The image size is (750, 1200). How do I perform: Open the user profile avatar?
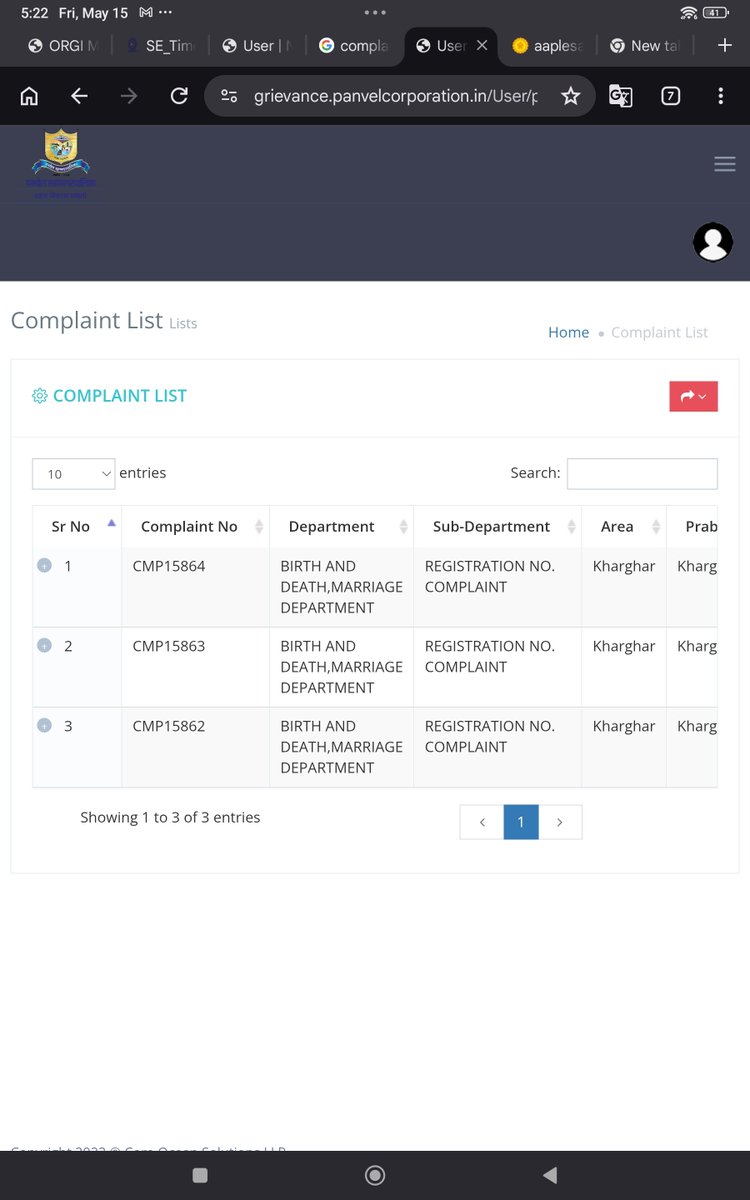pos(713,242)
